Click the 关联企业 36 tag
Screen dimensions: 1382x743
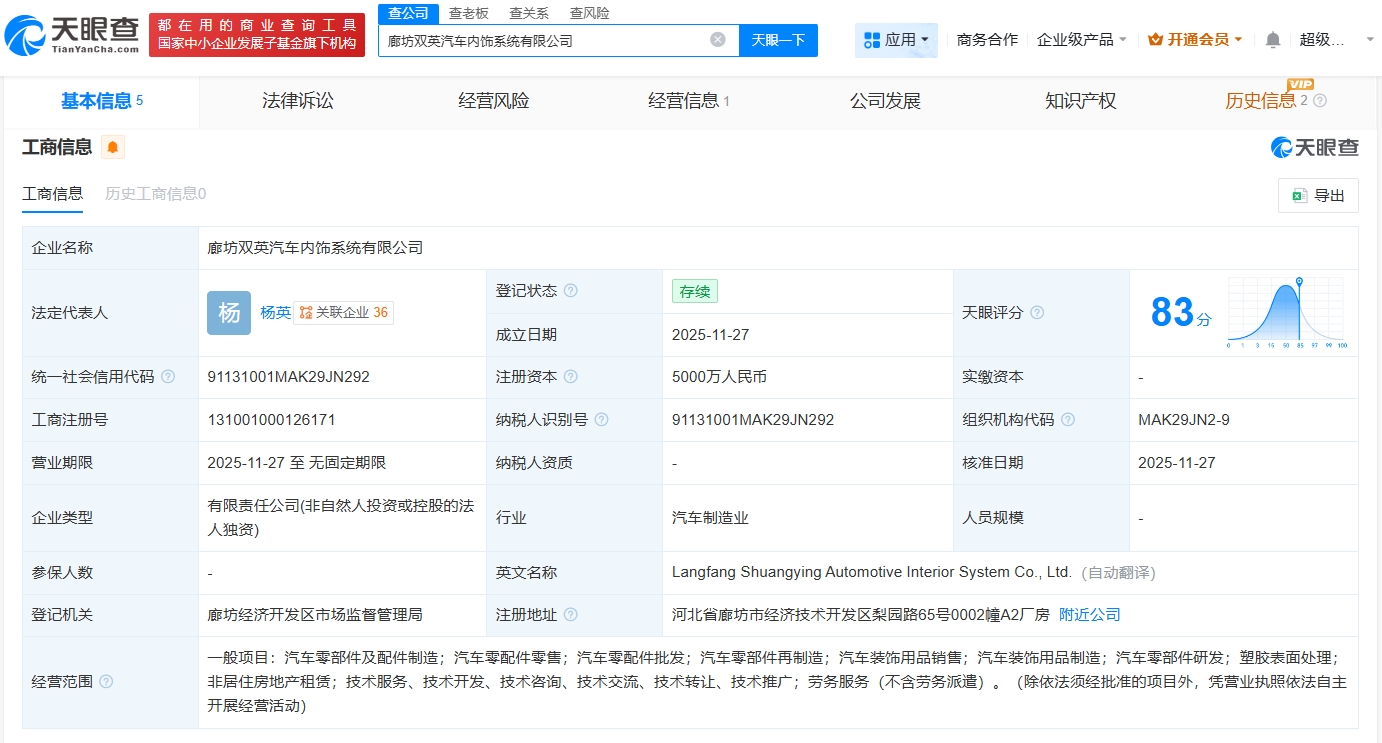pyautogui.click(x=343, y=313)
